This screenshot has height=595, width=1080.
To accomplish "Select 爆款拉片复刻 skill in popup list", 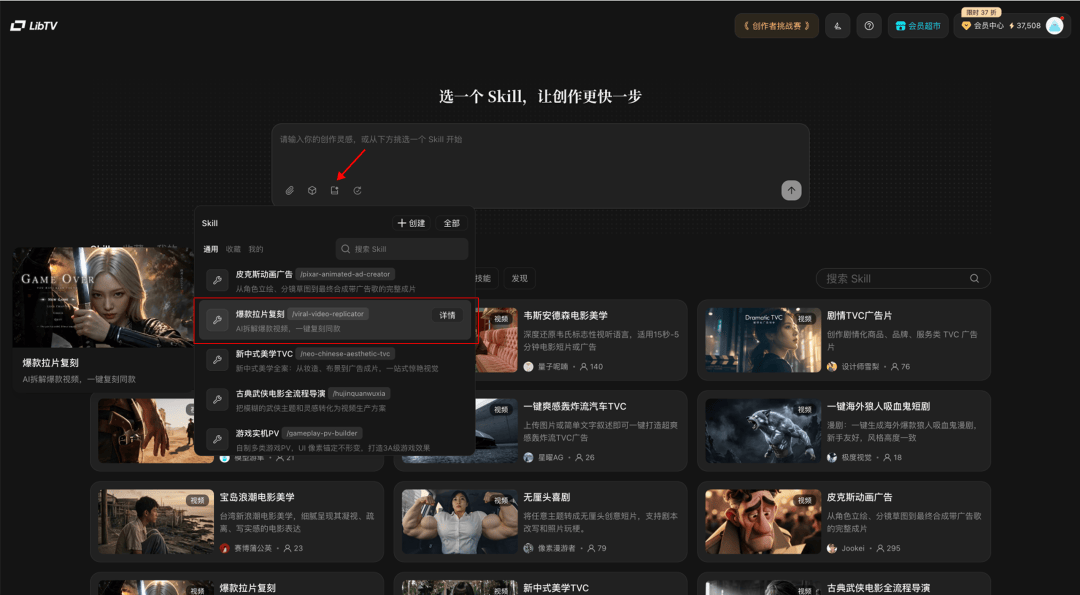I will click(x=335, y=320).
